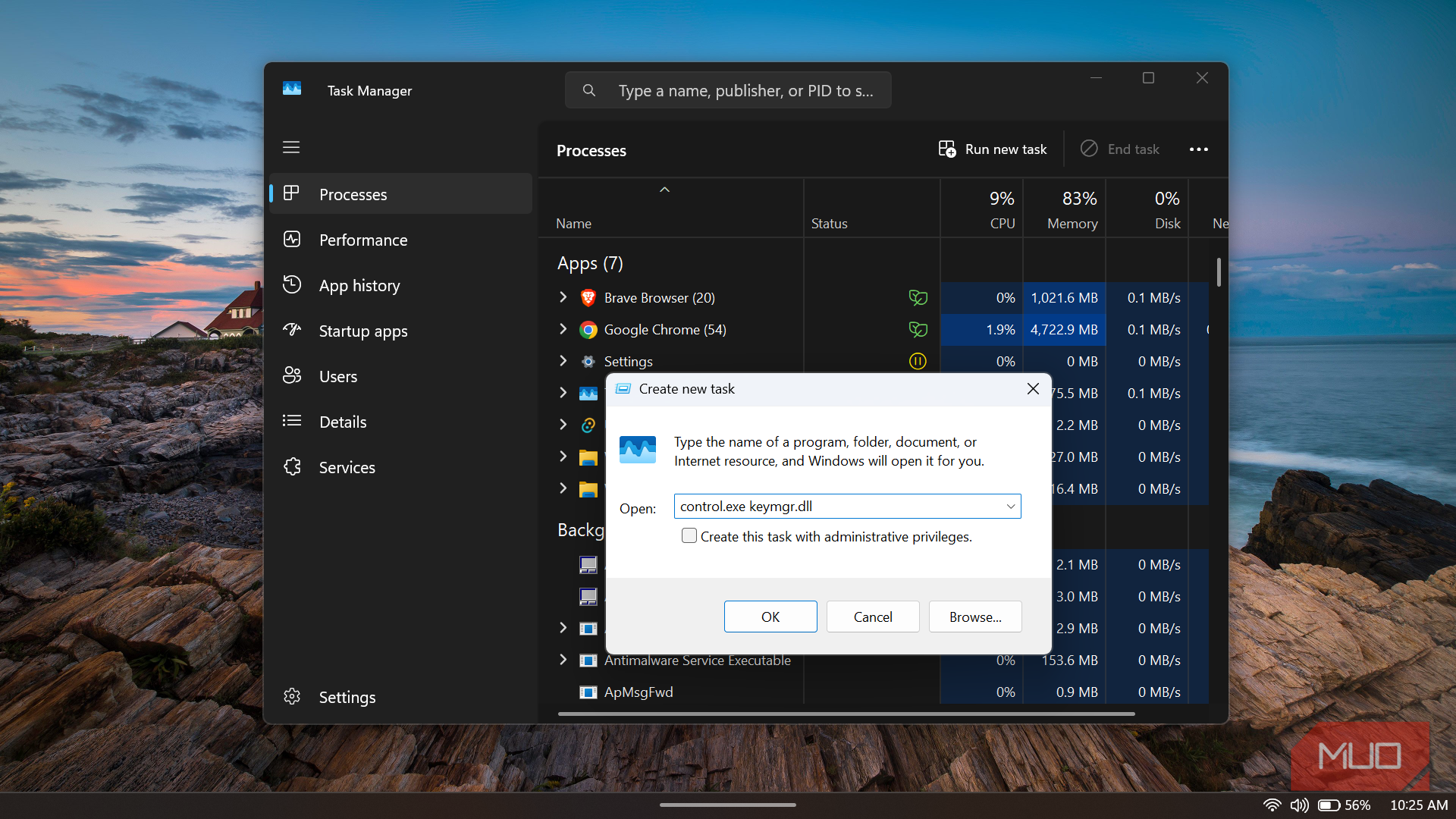Expand the Settings app row

[563, 361]
